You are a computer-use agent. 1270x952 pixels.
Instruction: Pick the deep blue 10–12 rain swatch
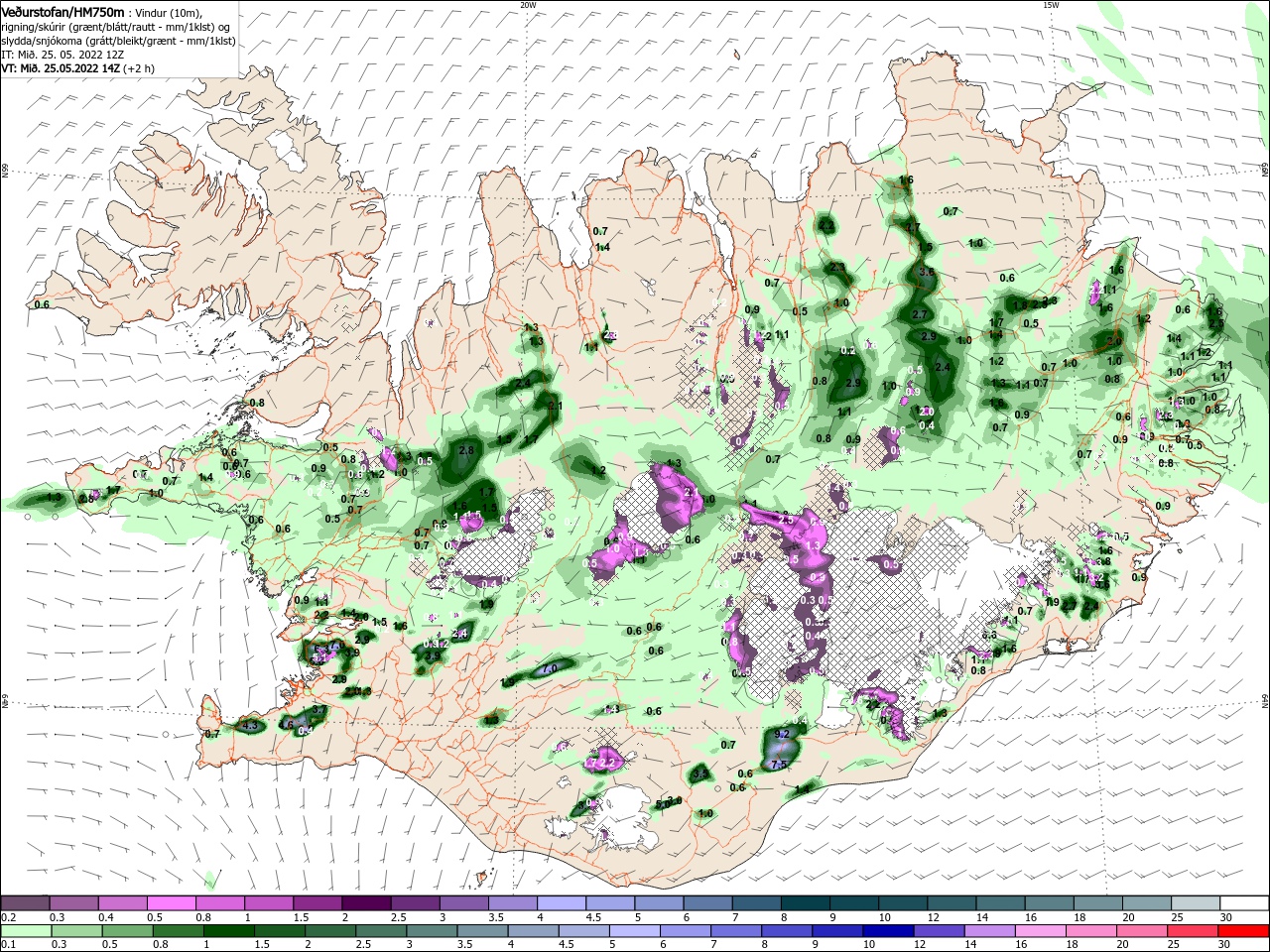(888, 931)
